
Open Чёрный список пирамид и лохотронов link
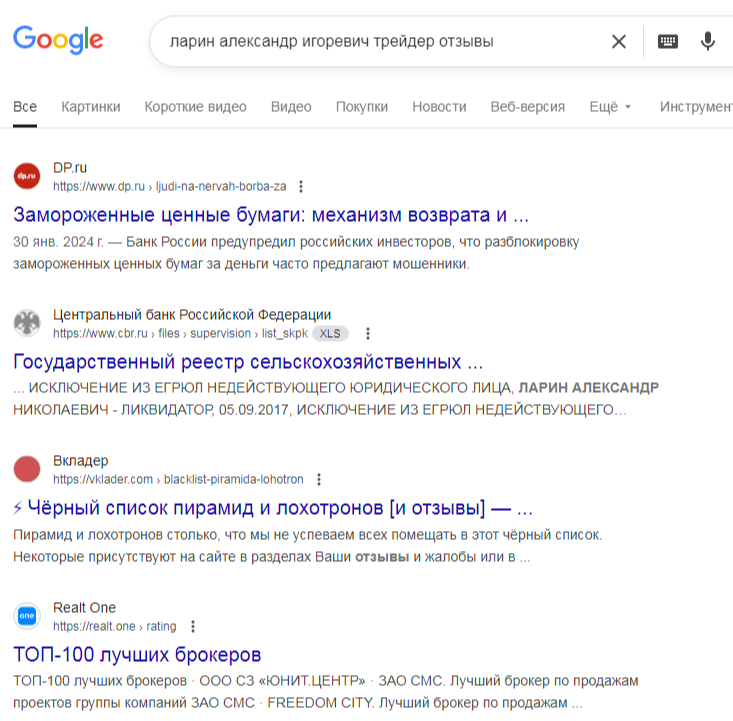(x=273, y=507)
